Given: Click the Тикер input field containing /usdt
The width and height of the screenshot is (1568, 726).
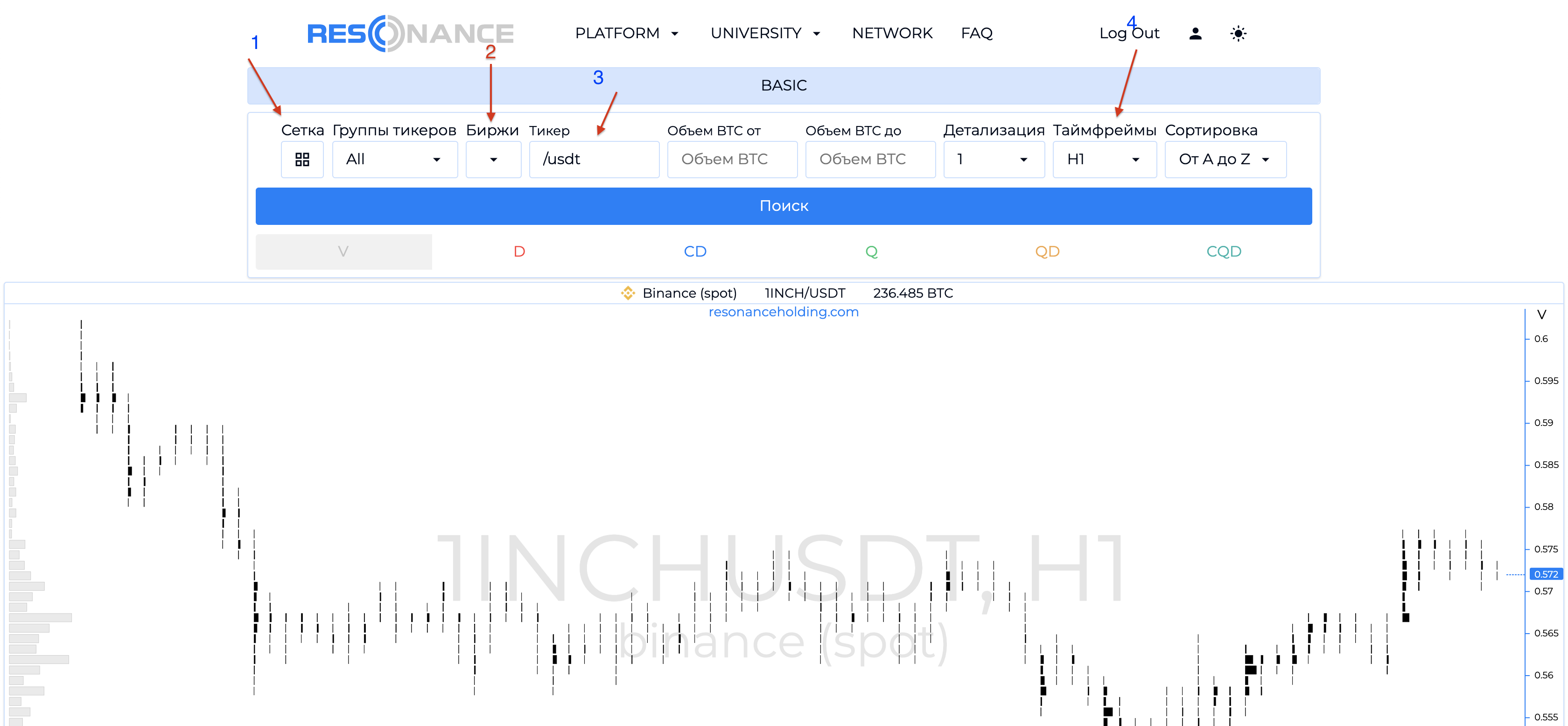Looking at the screenshot, I should coord(594,160).
